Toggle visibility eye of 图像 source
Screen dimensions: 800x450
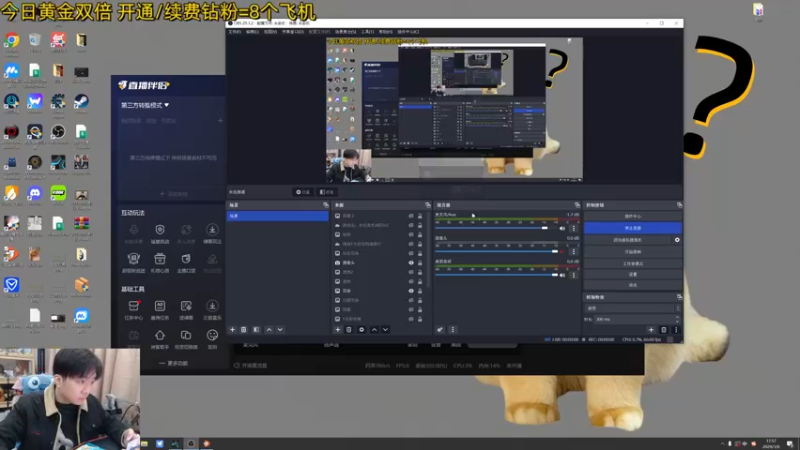411,291
